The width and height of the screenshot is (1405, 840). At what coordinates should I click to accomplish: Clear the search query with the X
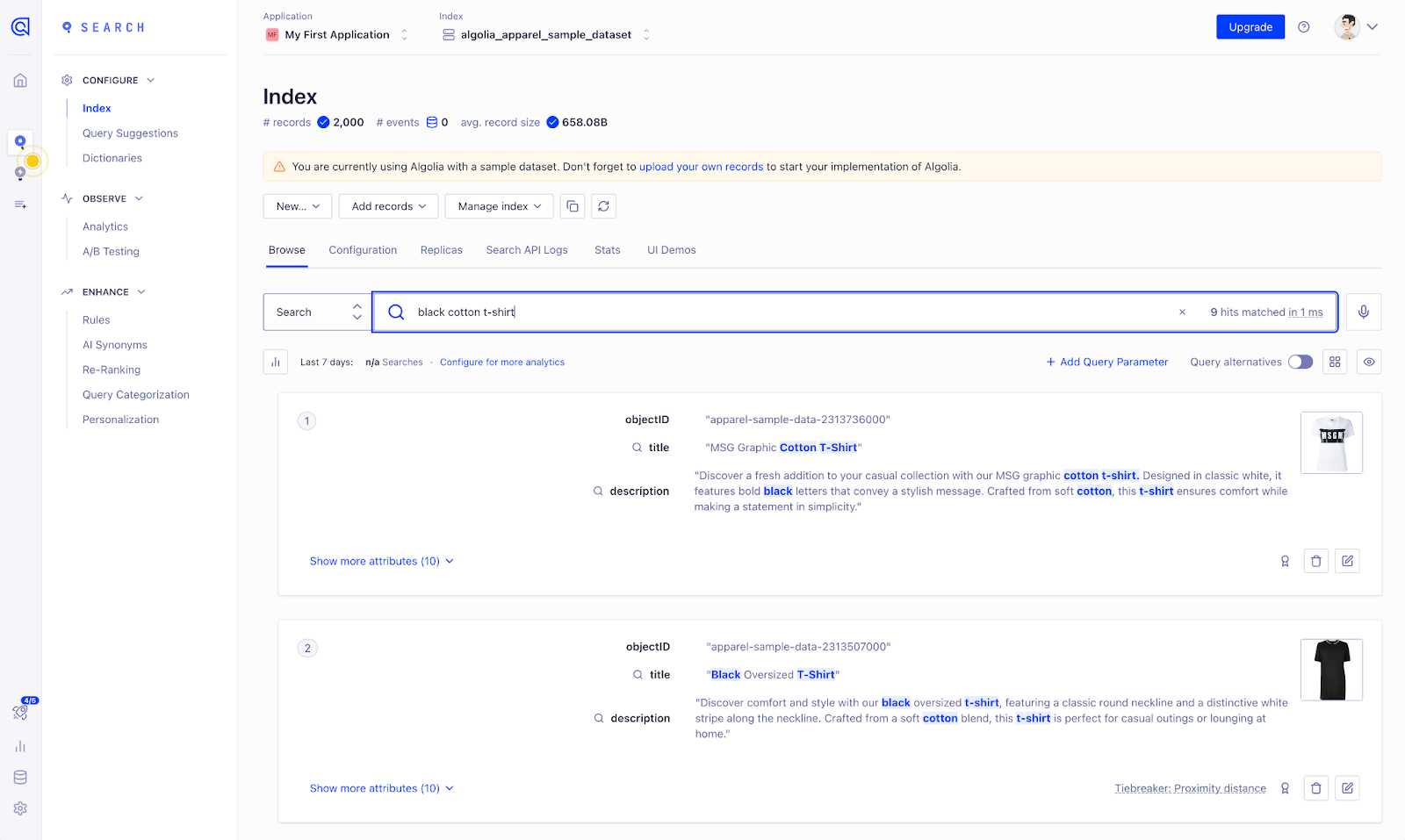[1183, 312]
